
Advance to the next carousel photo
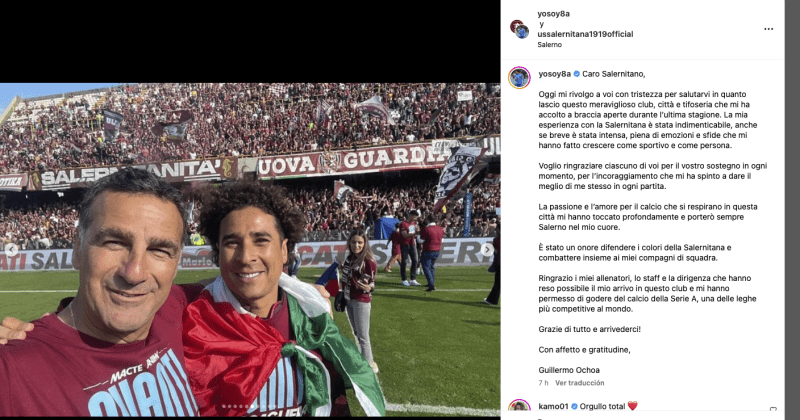coord(487,250)
